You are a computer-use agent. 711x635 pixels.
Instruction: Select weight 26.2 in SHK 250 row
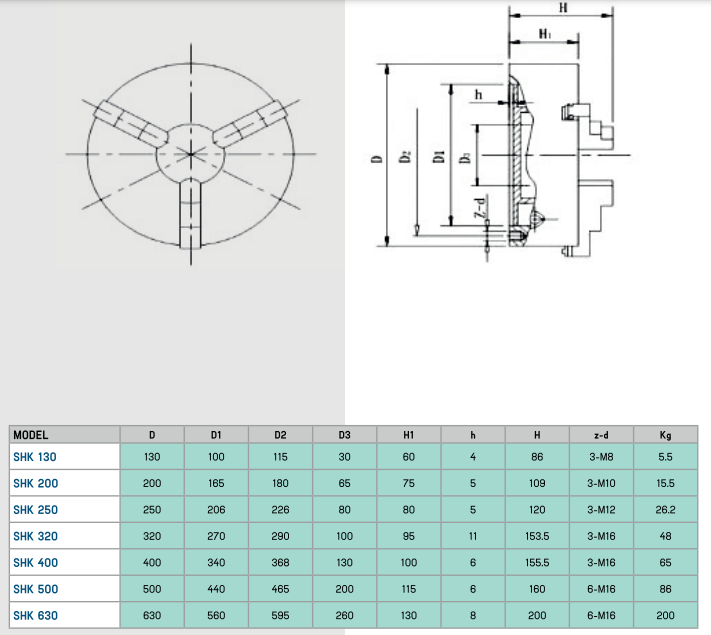665,510
